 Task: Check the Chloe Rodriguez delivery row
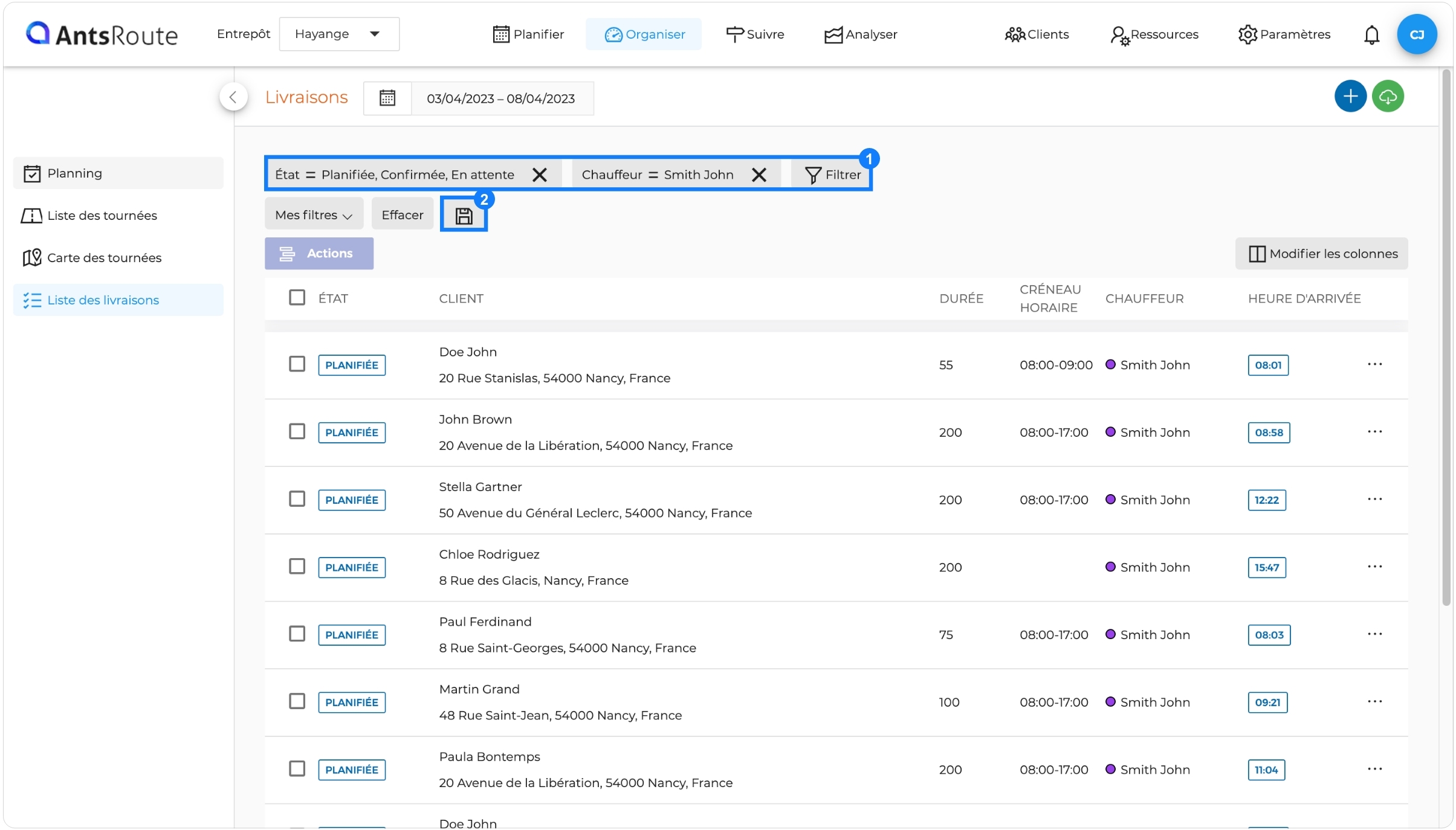coord(297,567)
